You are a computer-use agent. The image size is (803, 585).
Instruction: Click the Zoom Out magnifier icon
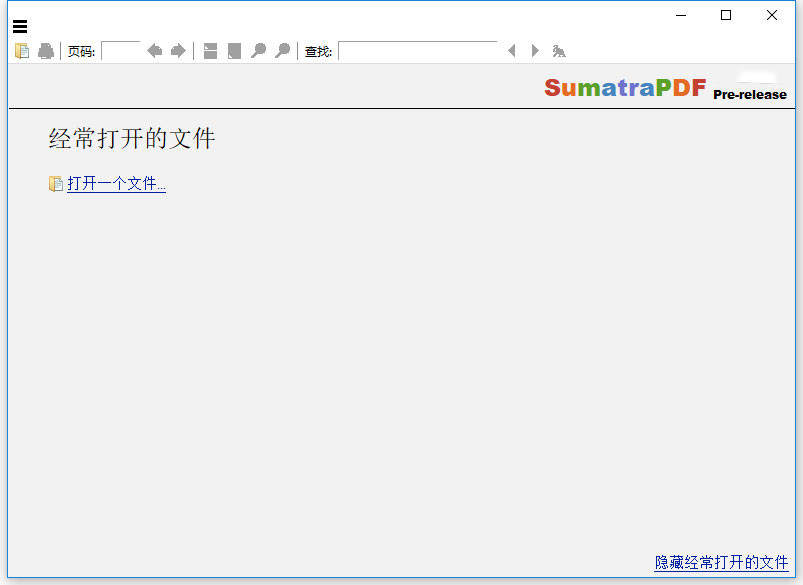pos(258,51)
